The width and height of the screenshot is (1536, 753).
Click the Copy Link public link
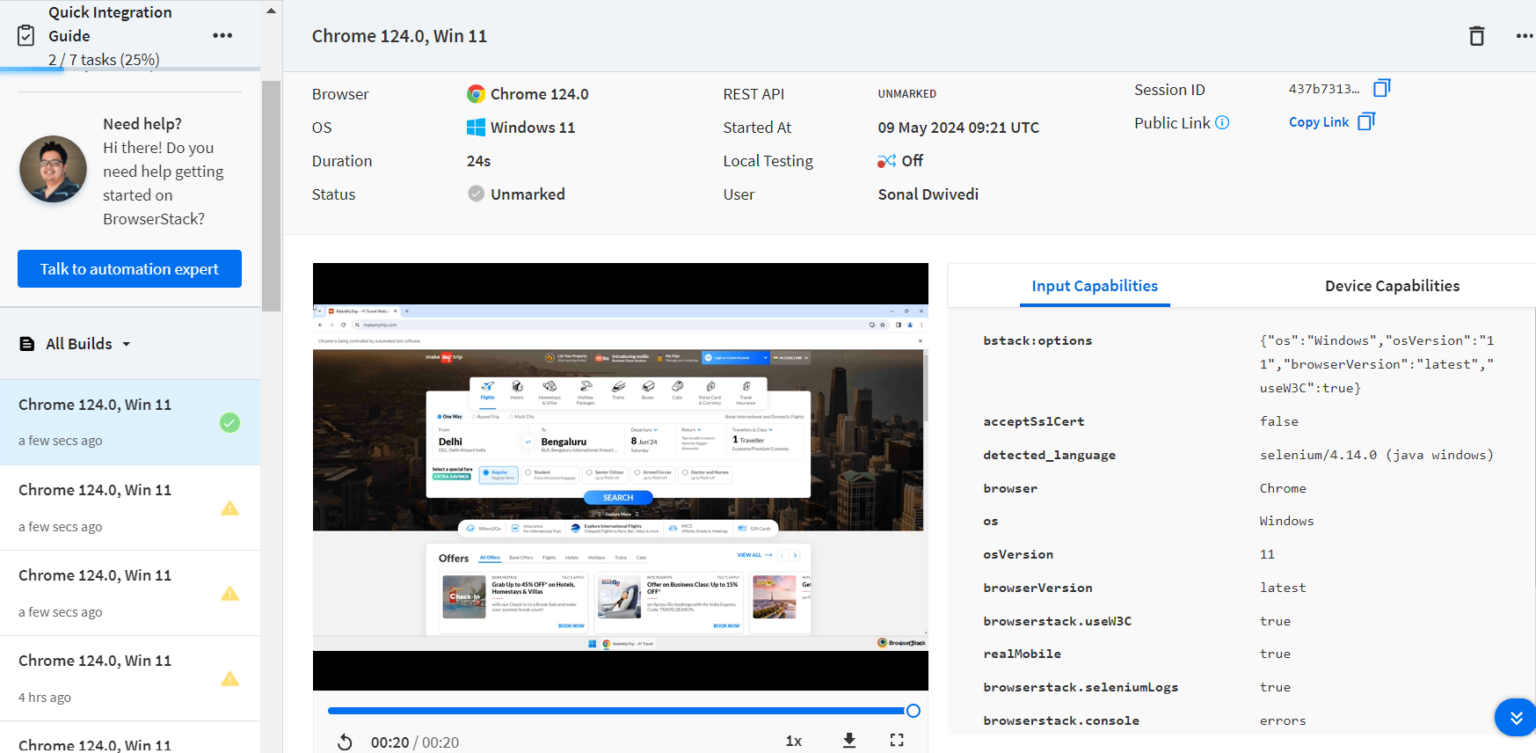click(1318, 122)
